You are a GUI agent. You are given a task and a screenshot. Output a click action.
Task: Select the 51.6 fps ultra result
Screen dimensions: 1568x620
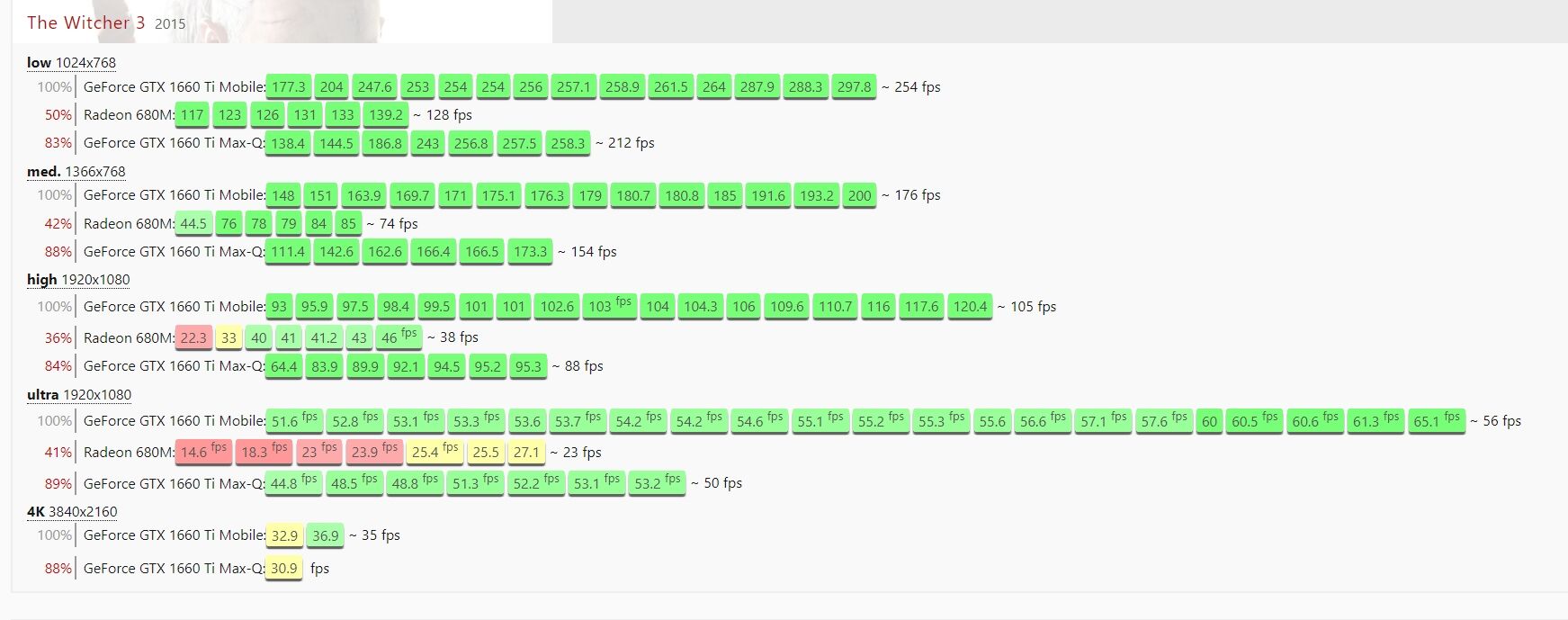[295, 420]
